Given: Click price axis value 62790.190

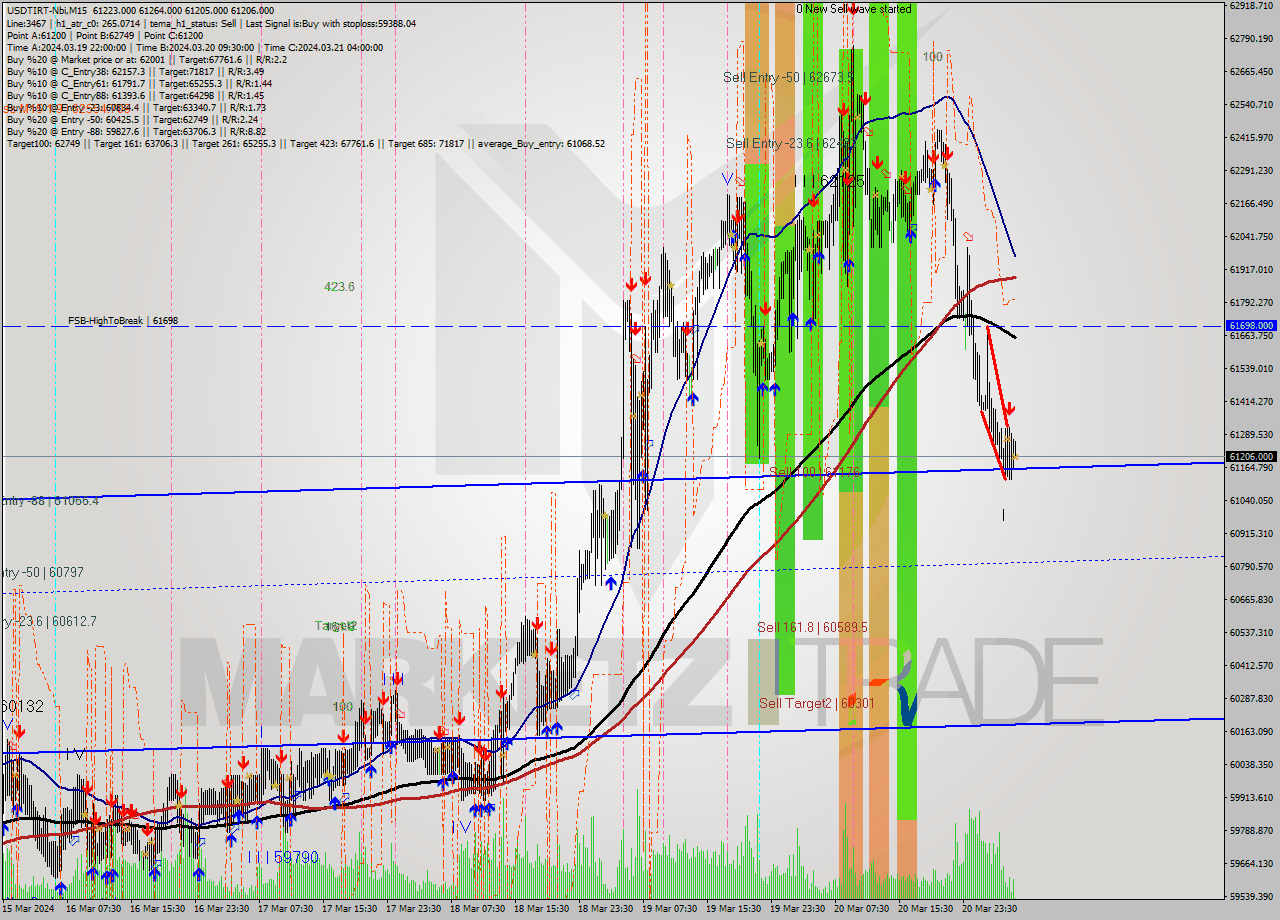Looking at the screenshot, I should point(1250,39).
